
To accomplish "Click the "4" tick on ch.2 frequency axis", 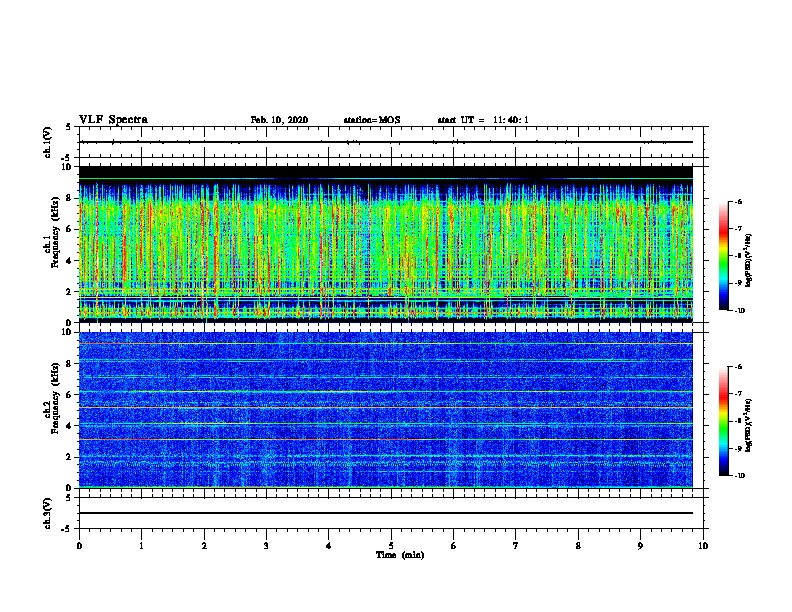I will [69, 426].
